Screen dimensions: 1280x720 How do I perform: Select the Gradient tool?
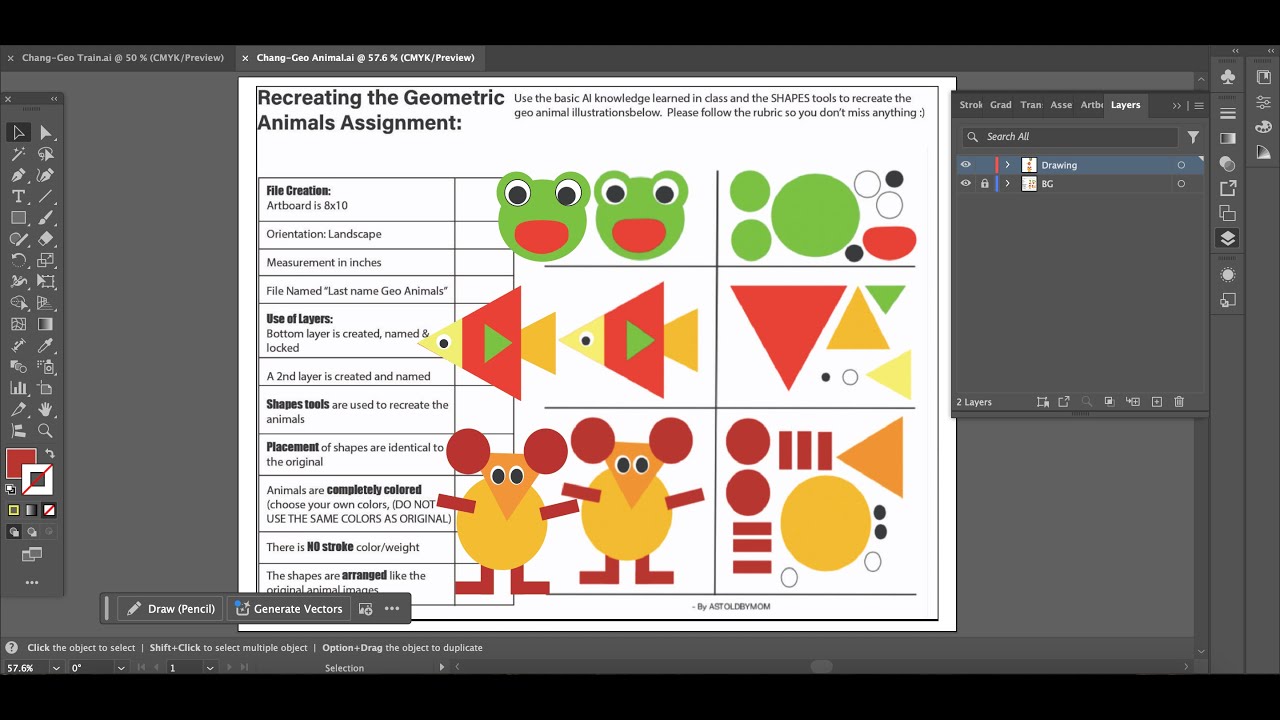pos(45,324)
